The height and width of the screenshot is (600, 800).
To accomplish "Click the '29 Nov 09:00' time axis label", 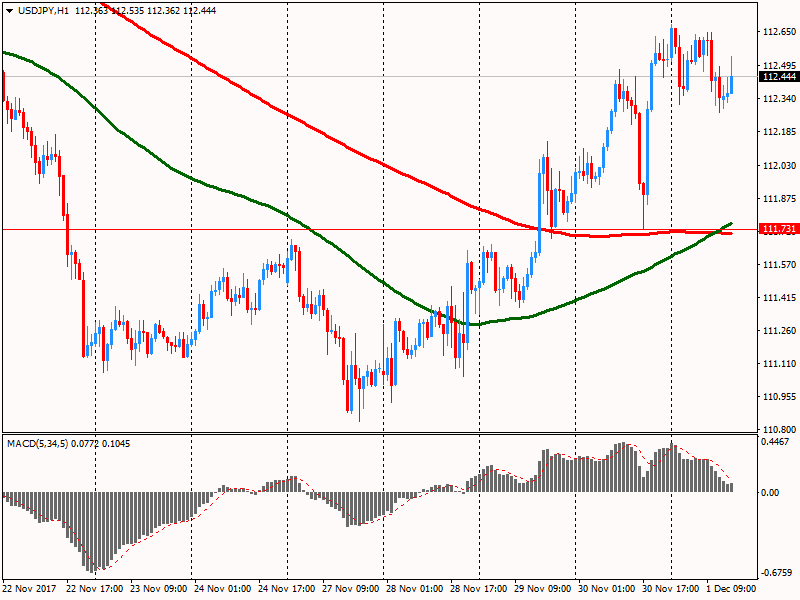I will 542,589.
